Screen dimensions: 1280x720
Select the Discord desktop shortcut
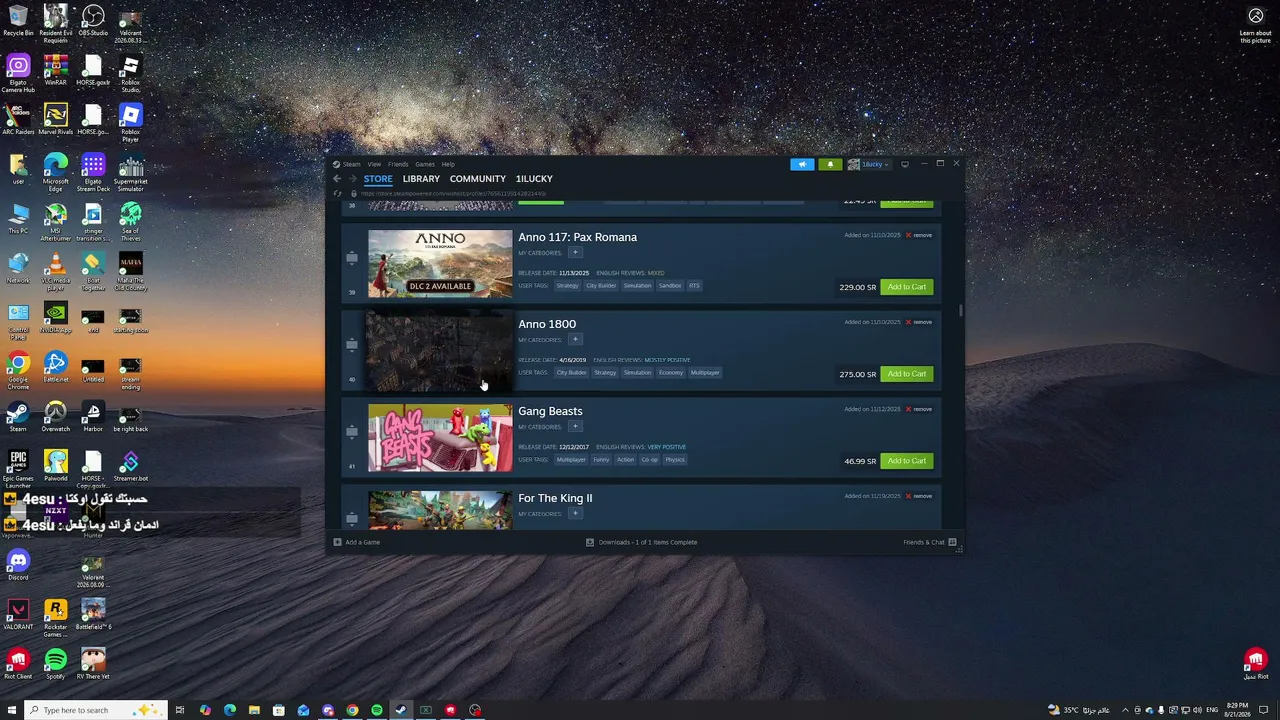[18, 565]
